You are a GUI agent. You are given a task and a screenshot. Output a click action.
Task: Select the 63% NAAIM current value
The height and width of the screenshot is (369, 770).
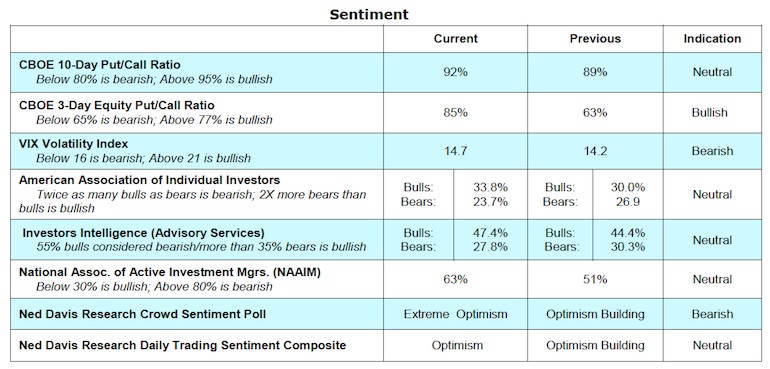[455, 280]
